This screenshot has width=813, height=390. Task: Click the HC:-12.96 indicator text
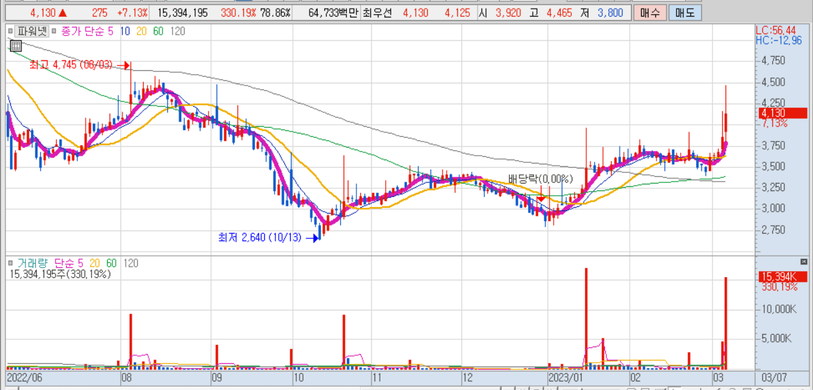(x=778, y=40)
